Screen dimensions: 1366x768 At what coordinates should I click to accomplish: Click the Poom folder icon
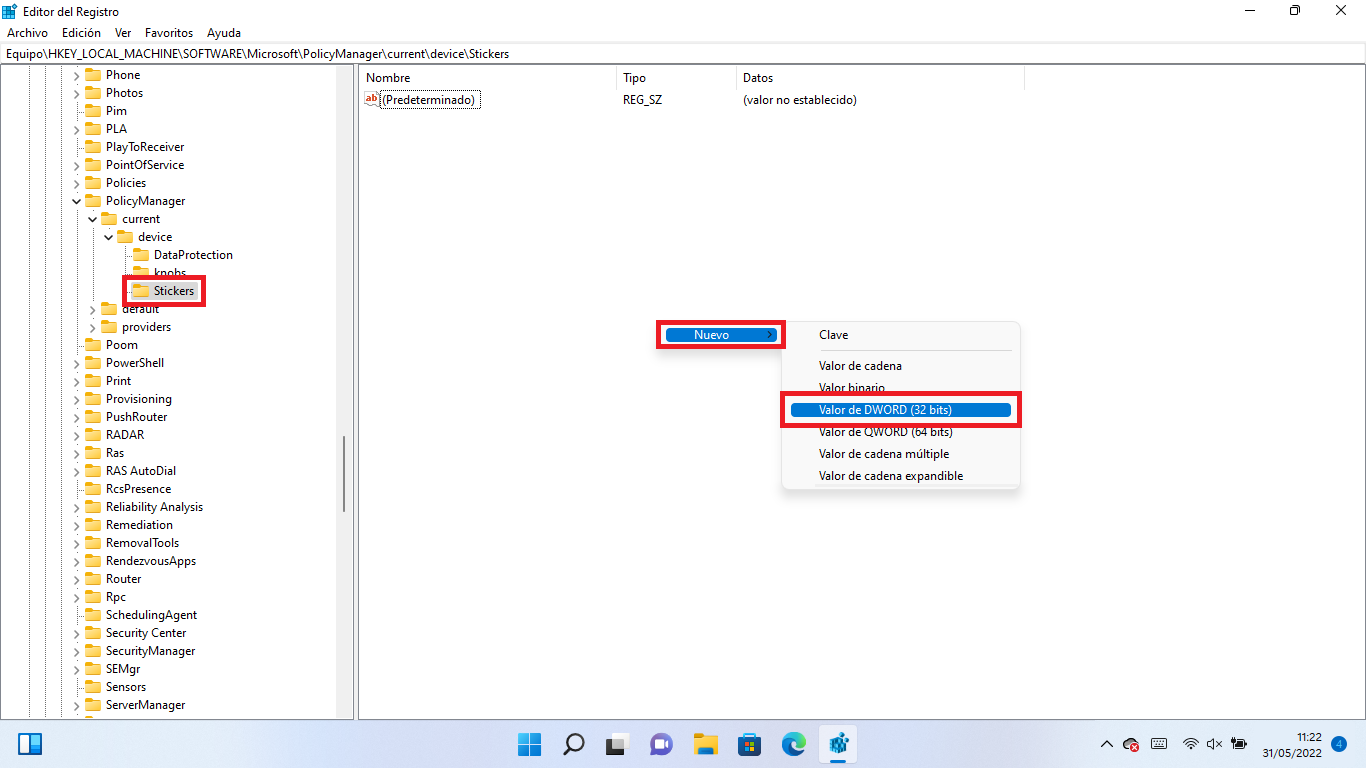pyautogui.click(x=93, y=345)
